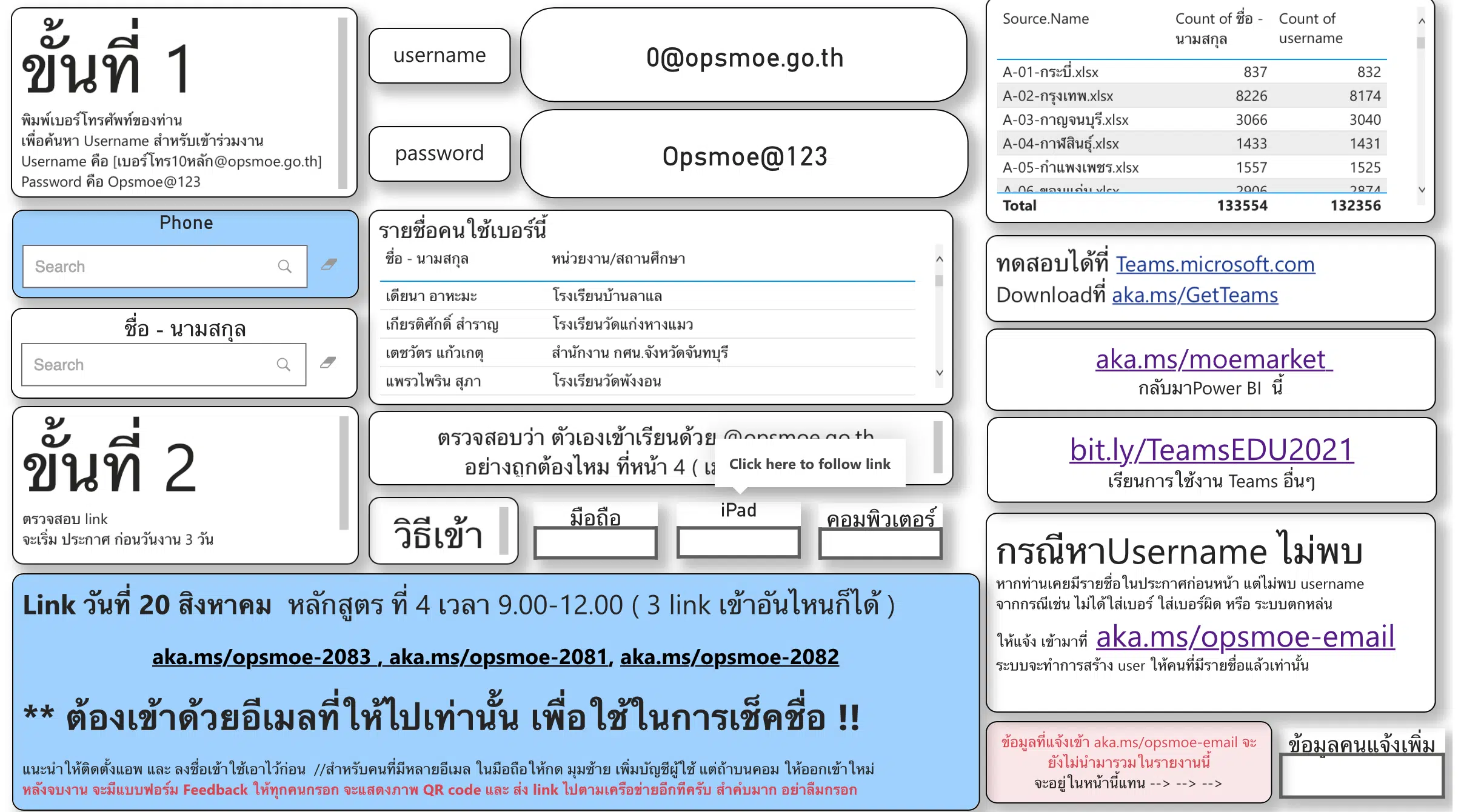Click the Phone search clear icon

[330, 265]
